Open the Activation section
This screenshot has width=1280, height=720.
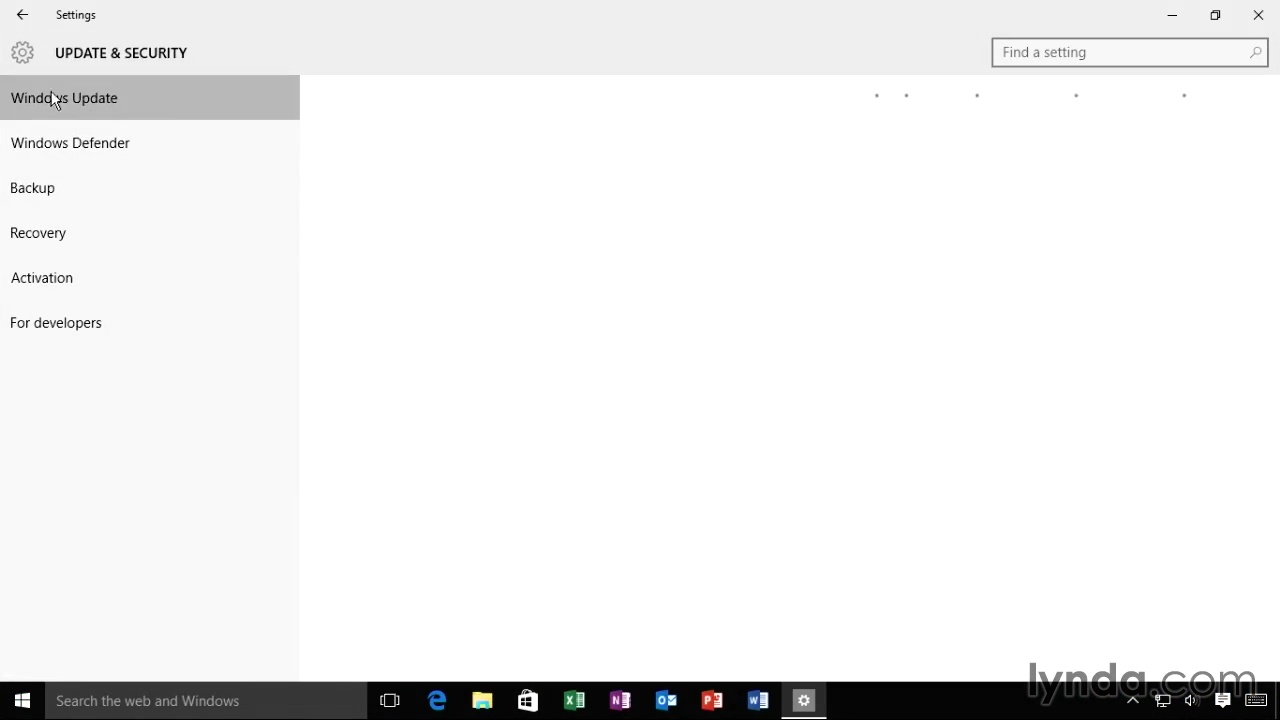(x=150, y=278)
